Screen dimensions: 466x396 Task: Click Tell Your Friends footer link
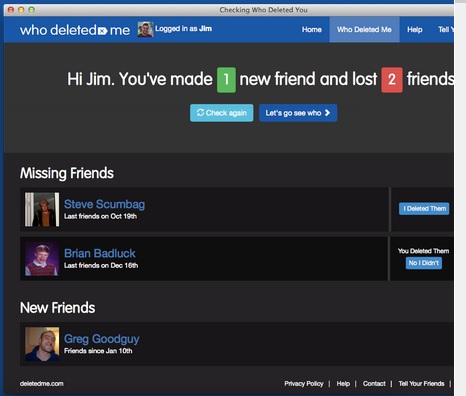[x=421, y=384]
